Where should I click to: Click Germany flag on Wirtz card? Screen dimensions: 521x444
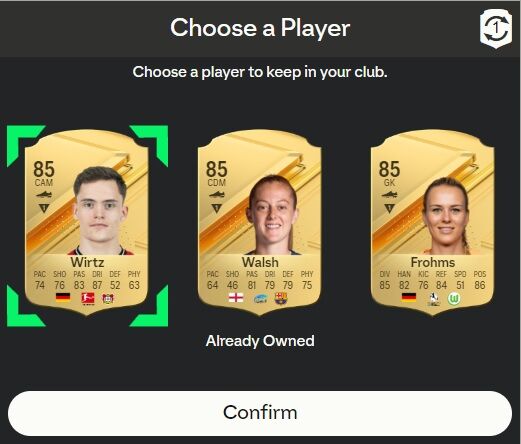63,297
